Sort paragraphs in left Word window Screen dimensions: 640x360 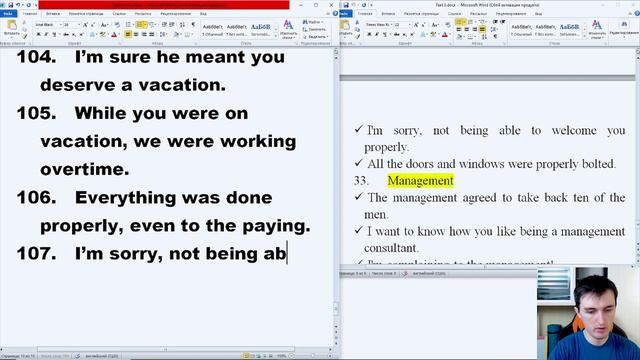pyautogui.click(x=182, y=24)
